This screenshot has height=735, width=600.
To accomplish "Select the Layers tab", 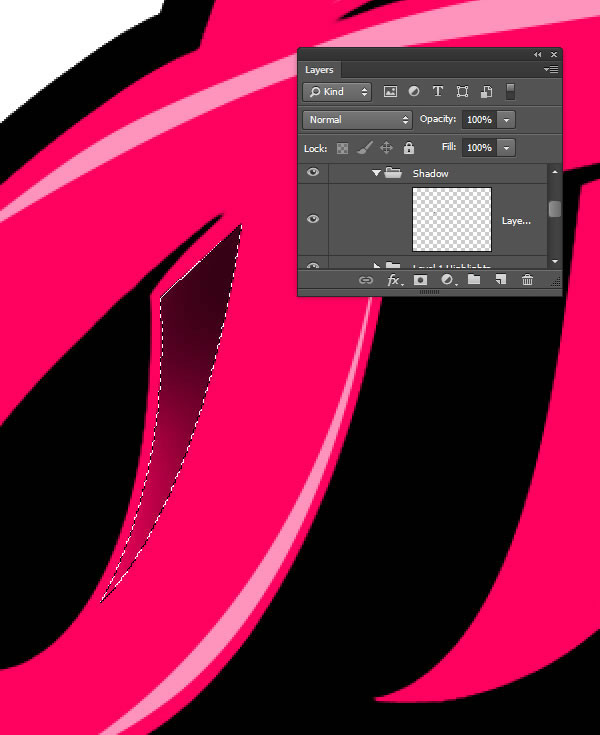I will [x=319, y=70].
